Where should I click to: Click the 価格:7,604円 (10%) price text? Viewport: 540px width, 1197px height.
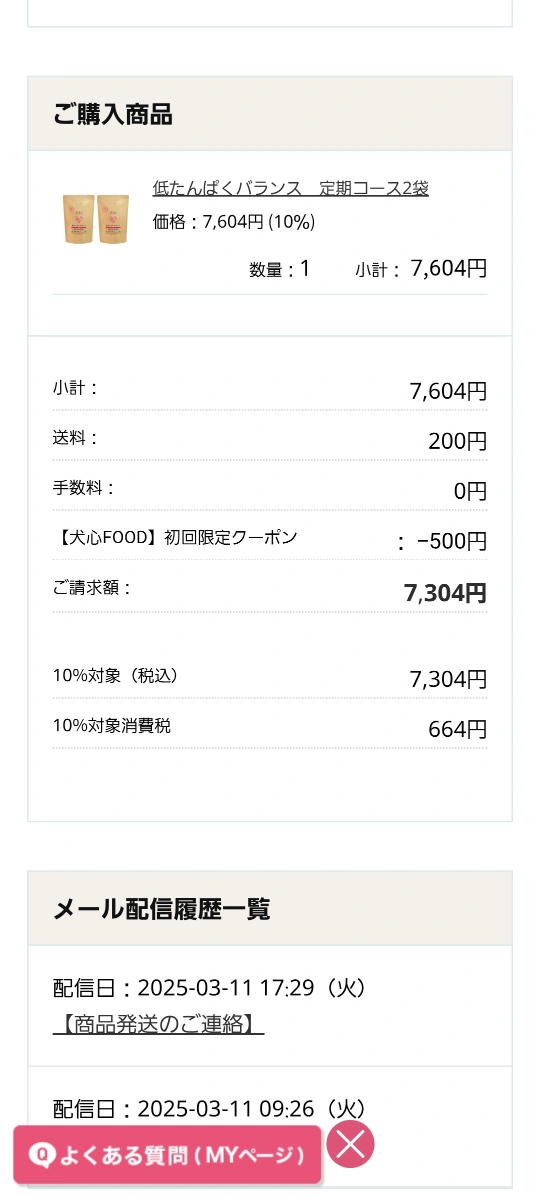click(234, 222)
